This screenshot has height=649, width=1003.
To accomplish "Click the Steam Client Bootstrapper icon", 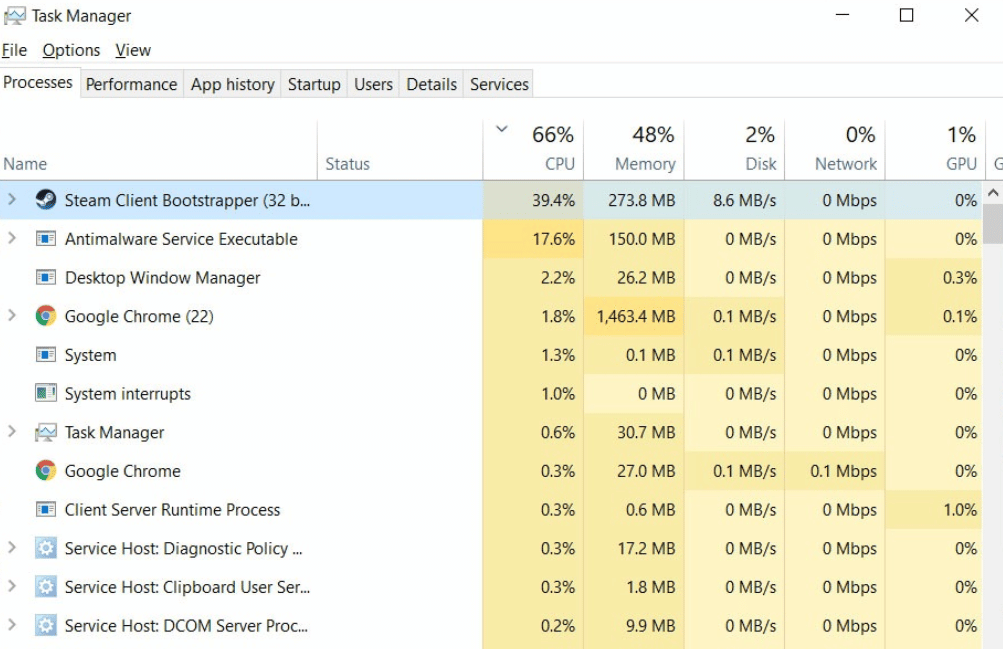I will coord(45,200).
